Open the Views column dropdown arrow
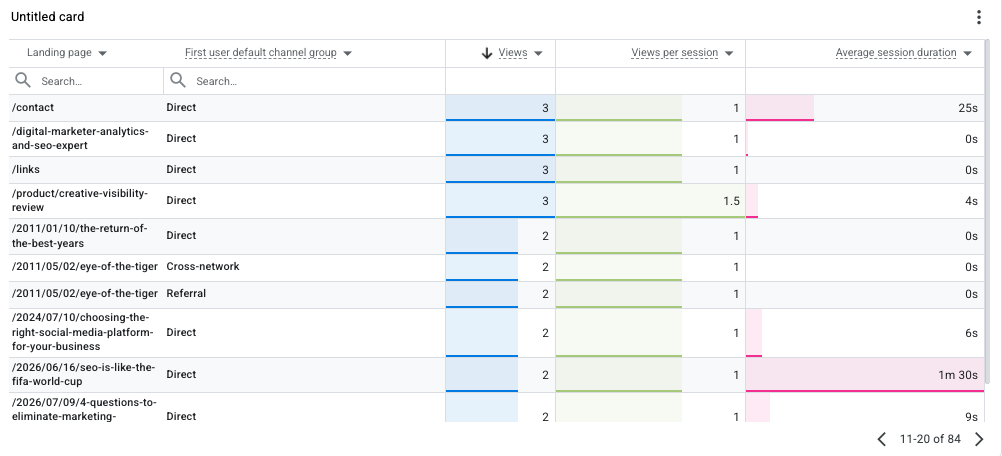1002x456 pixels. [x=538, y=53]
